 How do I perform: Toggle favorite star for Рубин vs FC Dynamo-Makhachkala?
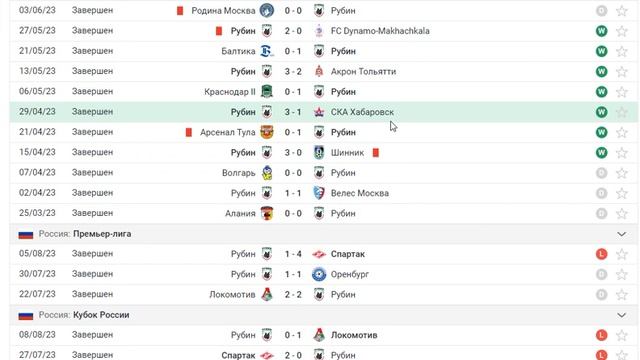coord(622,31)
